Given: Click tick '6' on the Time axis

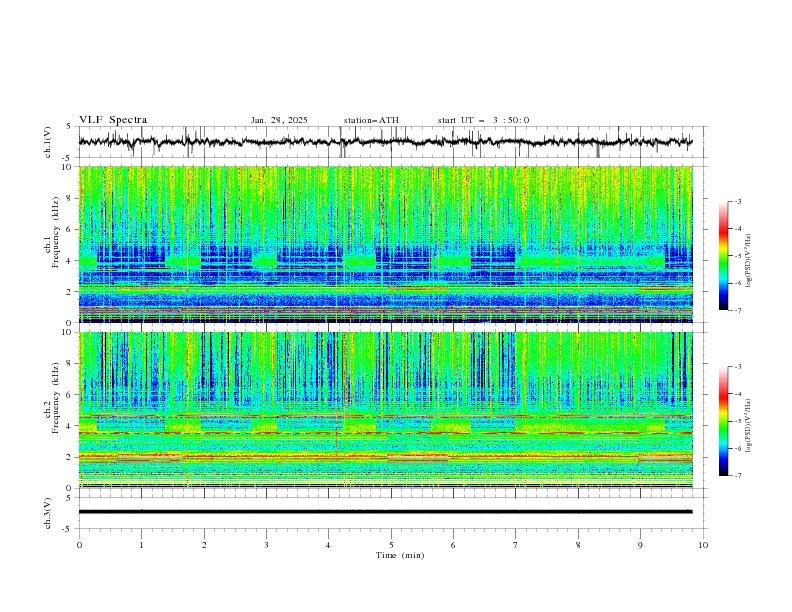Looking at the screenshot, I should 453,545.
